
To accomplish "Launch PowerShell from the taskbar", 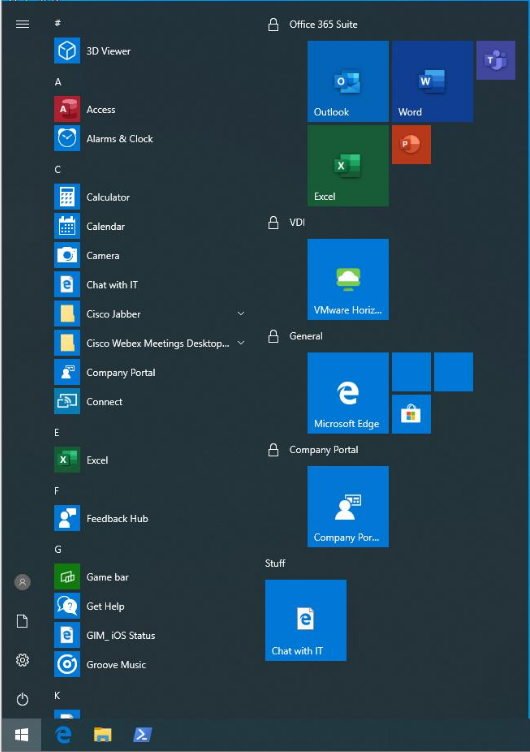I will 142,734.
